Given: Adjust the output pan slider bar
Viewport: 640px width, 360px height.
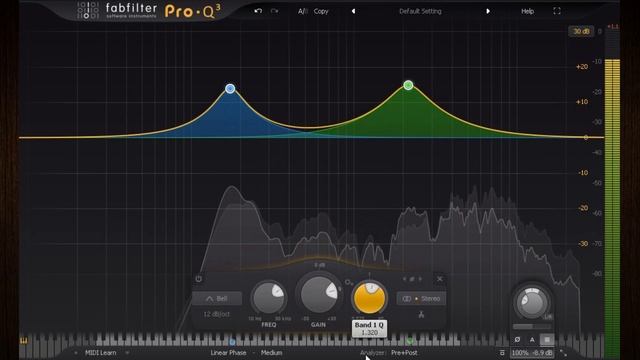Looking at the screenshot, I should coord(532,327).
